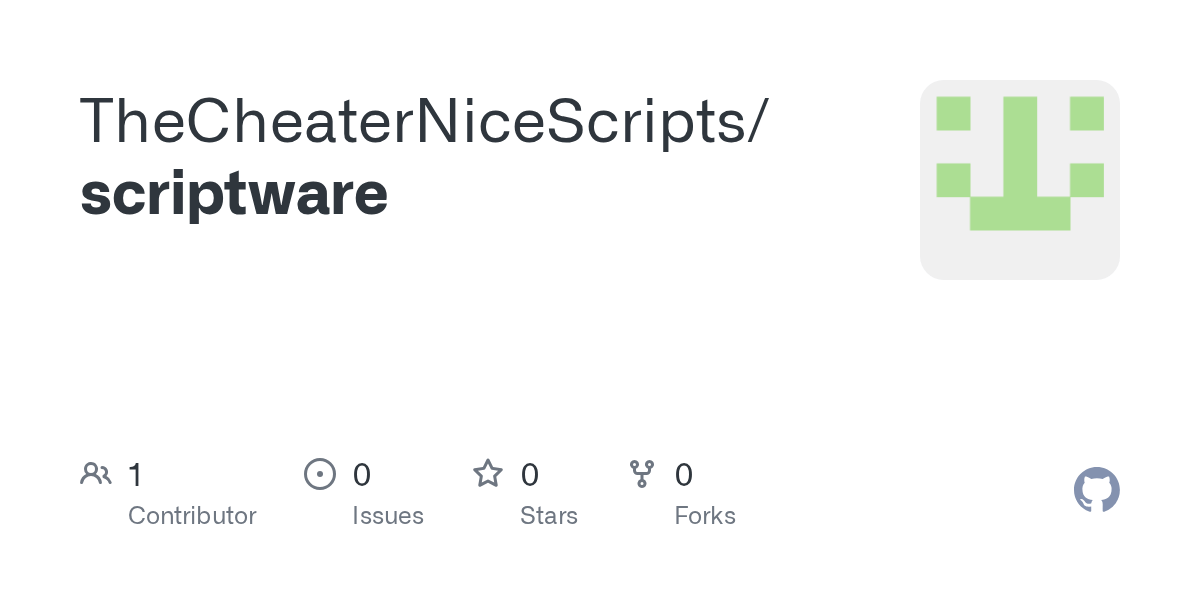The height and width of the screenshot is (600, 1200).
Task: Open the scriptware repository name
Action: [234, 193]
